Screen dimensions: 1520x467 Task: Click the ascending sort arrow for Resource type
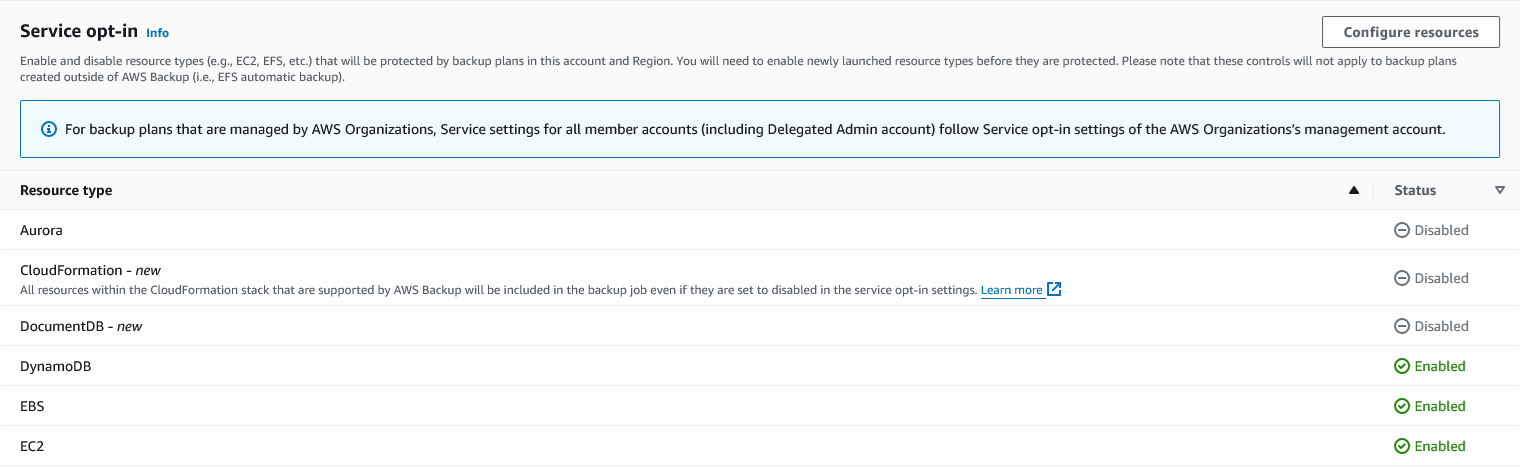click(1354, 190)
